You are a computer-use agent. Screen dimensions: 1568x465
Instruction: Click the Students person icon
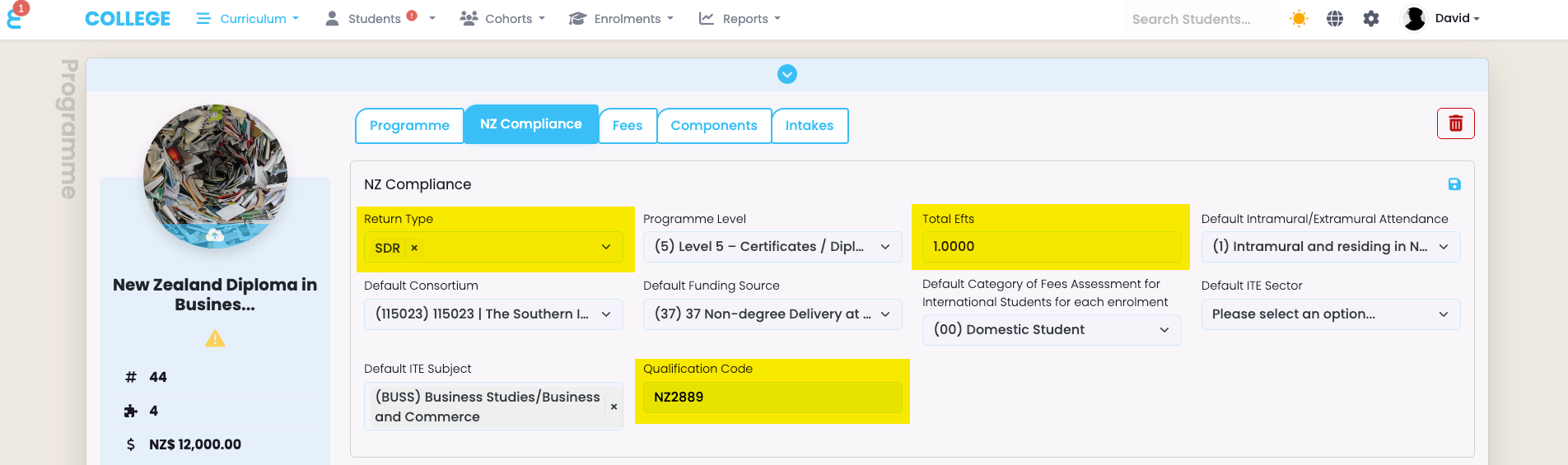point(332,18)
